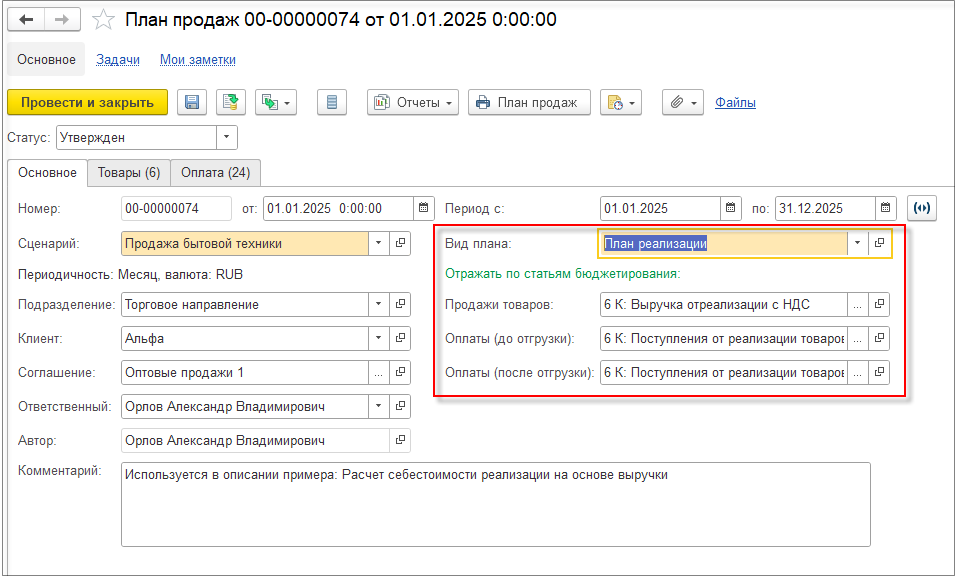Add document to favorites via star icon
Viewport: 955px width, 576px height.
pos(104,20)
